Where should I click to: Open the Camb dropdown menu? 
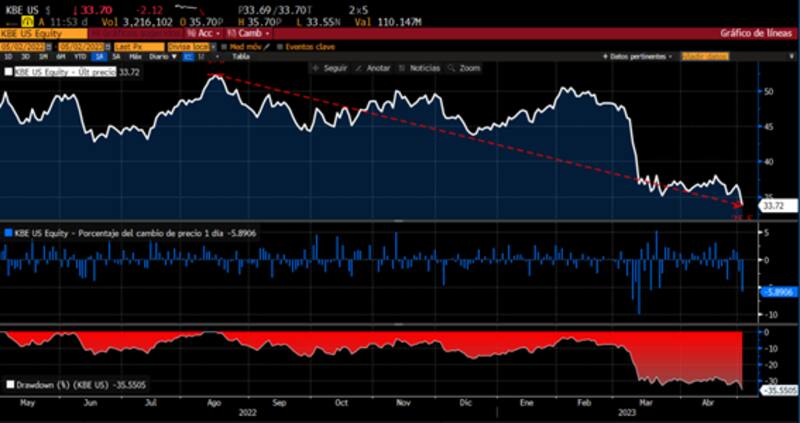click(x=246, y=33)
